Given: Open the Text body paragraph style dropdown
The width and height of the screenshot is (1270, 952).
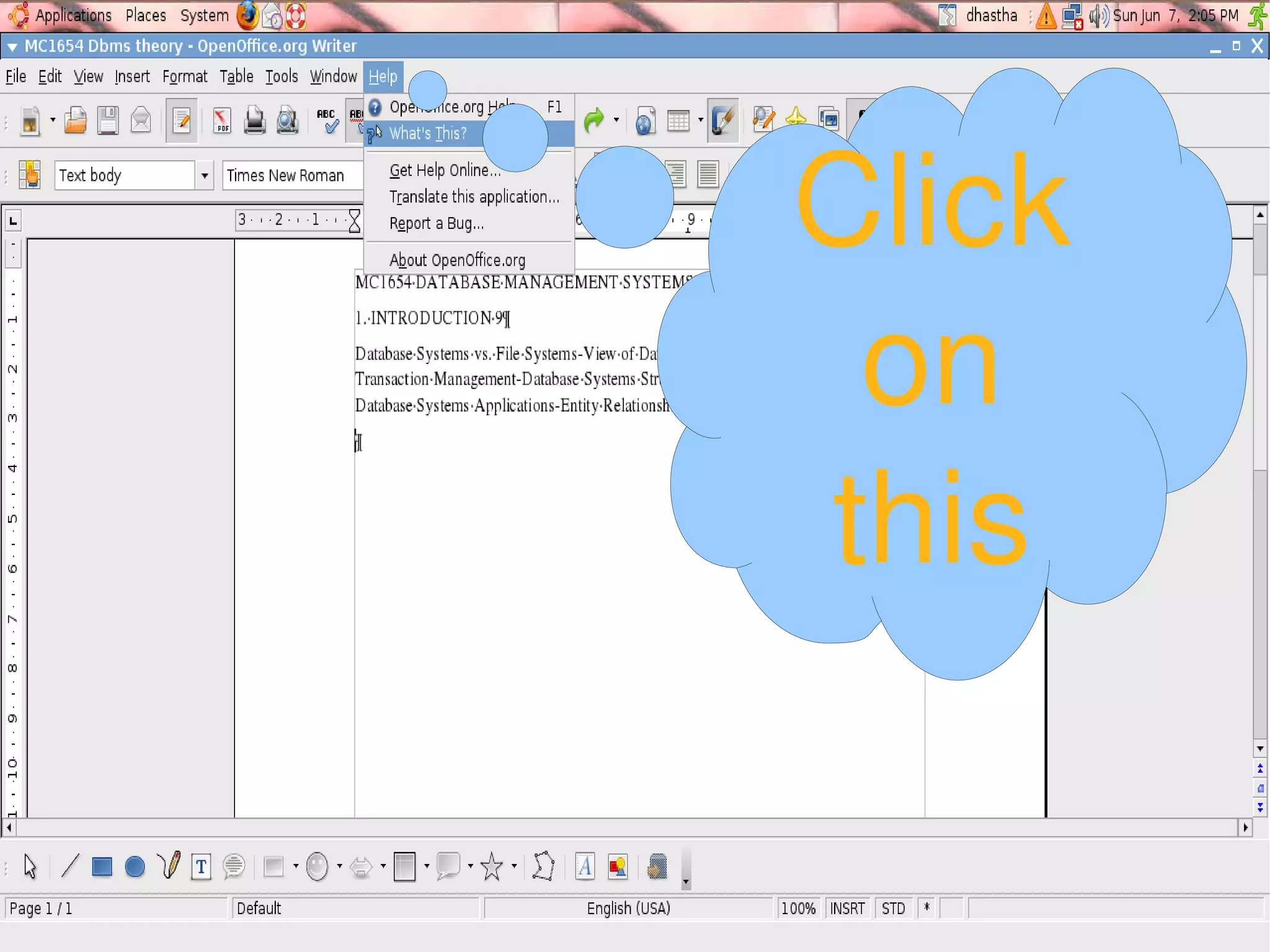Looking at the screenshot, I should [204, 176].
